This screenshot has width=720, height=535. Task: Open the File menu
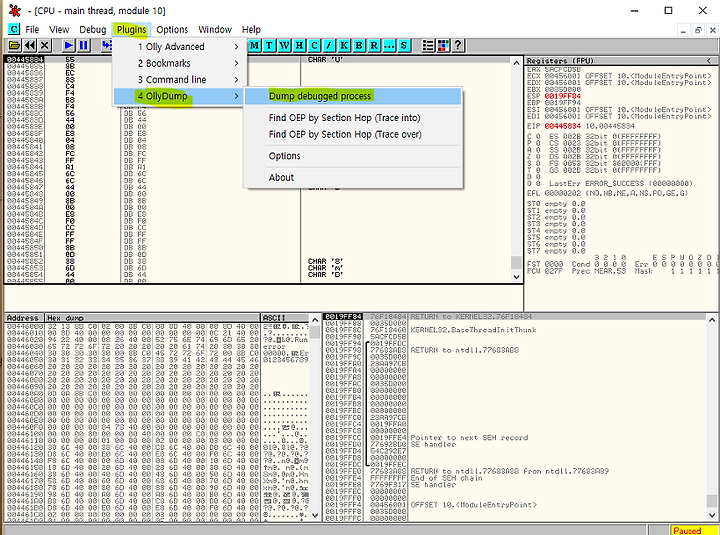32,29
